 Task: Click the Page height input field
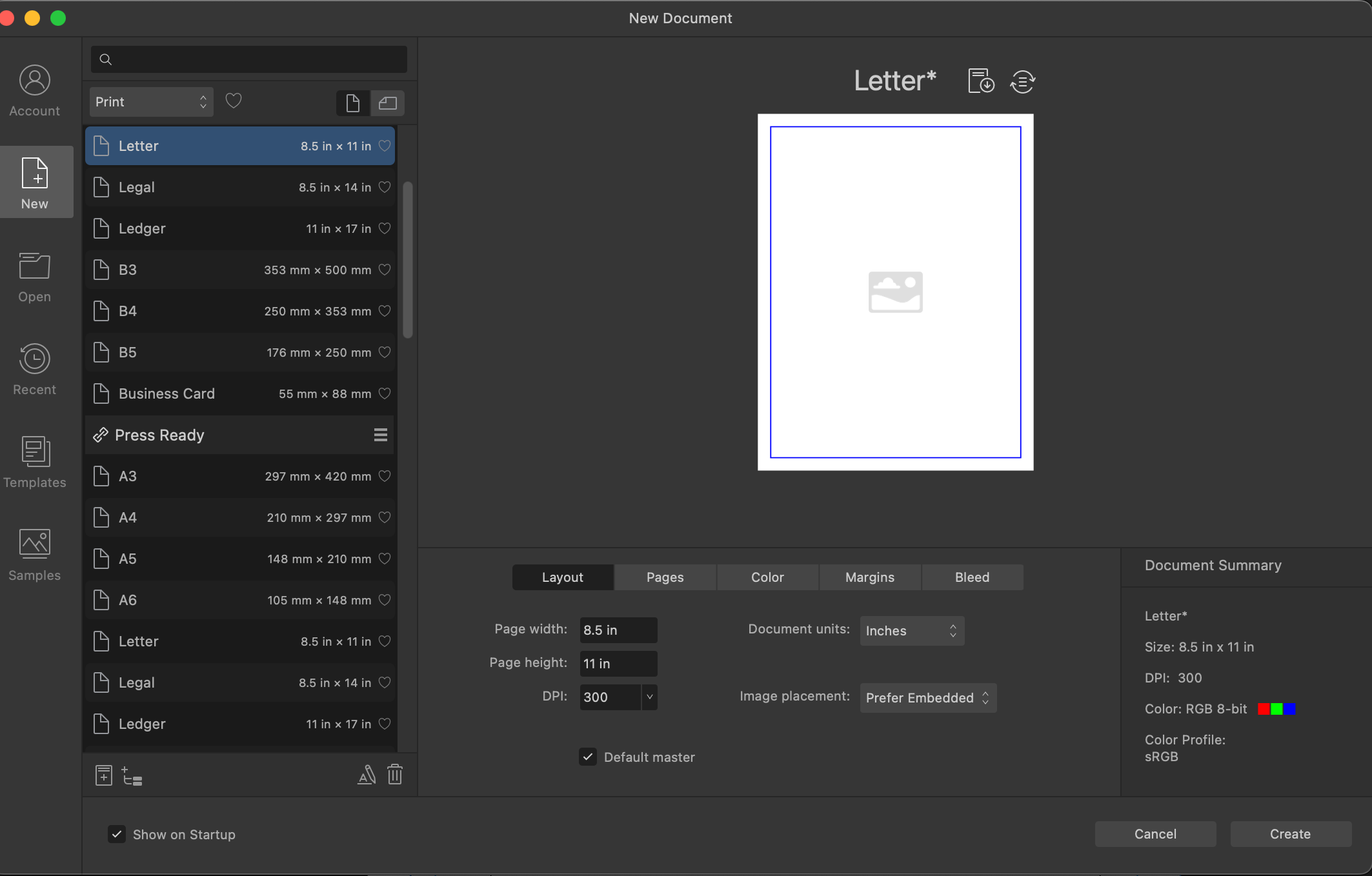[x=619, y=664]
